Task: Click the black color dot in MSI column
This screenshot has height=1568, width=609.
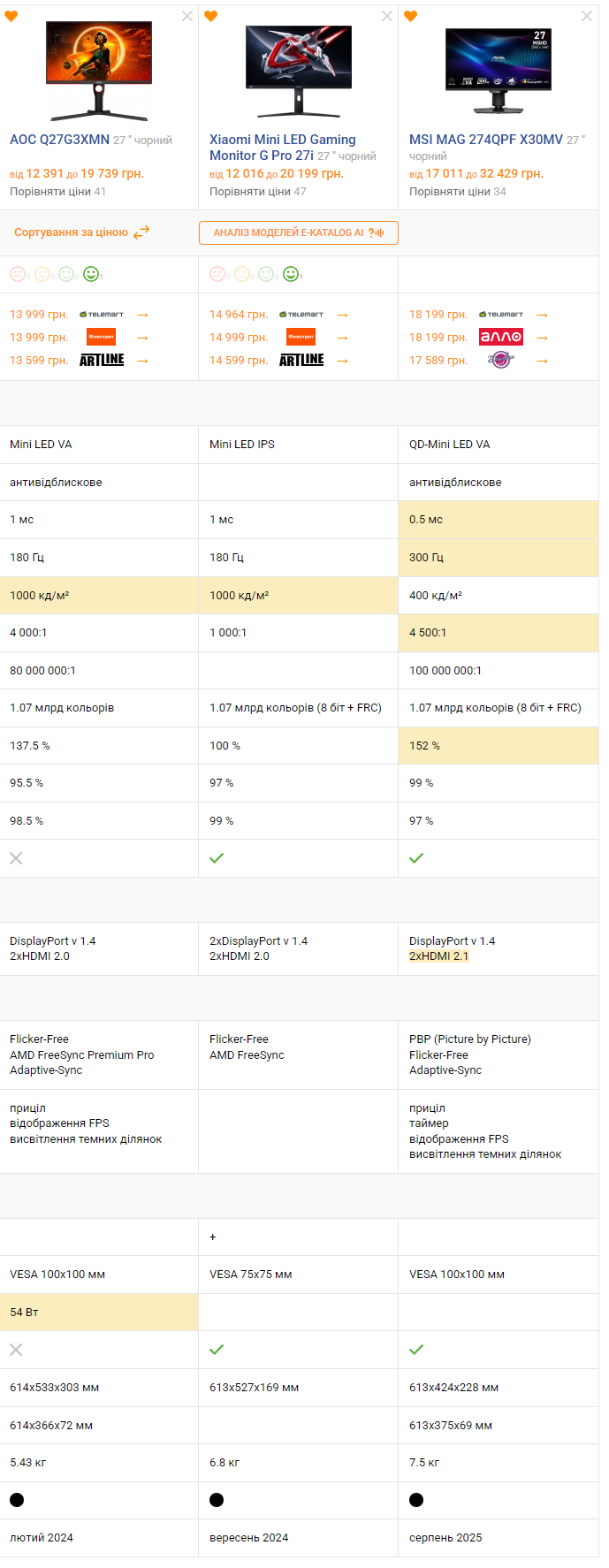Action: coord(416,1500)
